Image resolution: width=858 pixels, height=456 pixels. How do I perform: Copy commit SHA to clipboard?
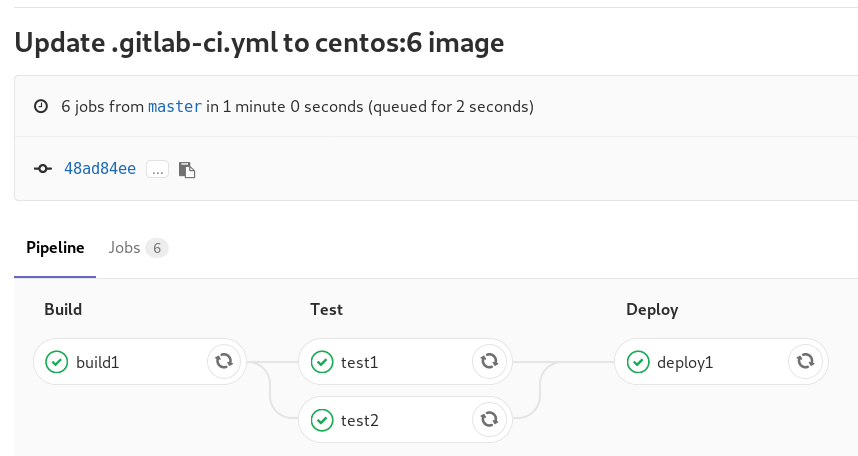click(187, 169)
